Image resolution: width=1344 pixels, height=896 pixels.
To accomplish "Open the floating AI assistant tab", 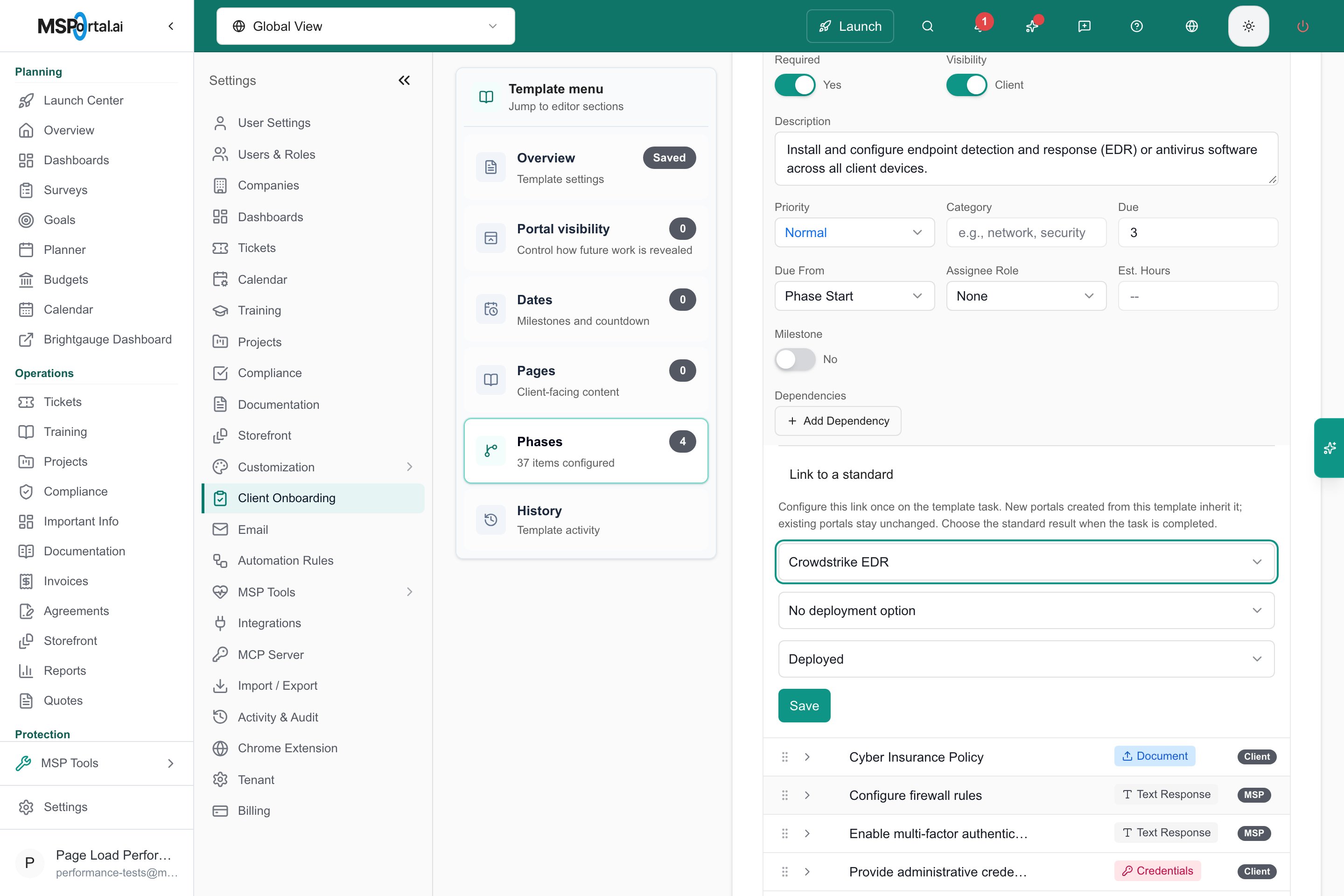I will point(1329,448).
